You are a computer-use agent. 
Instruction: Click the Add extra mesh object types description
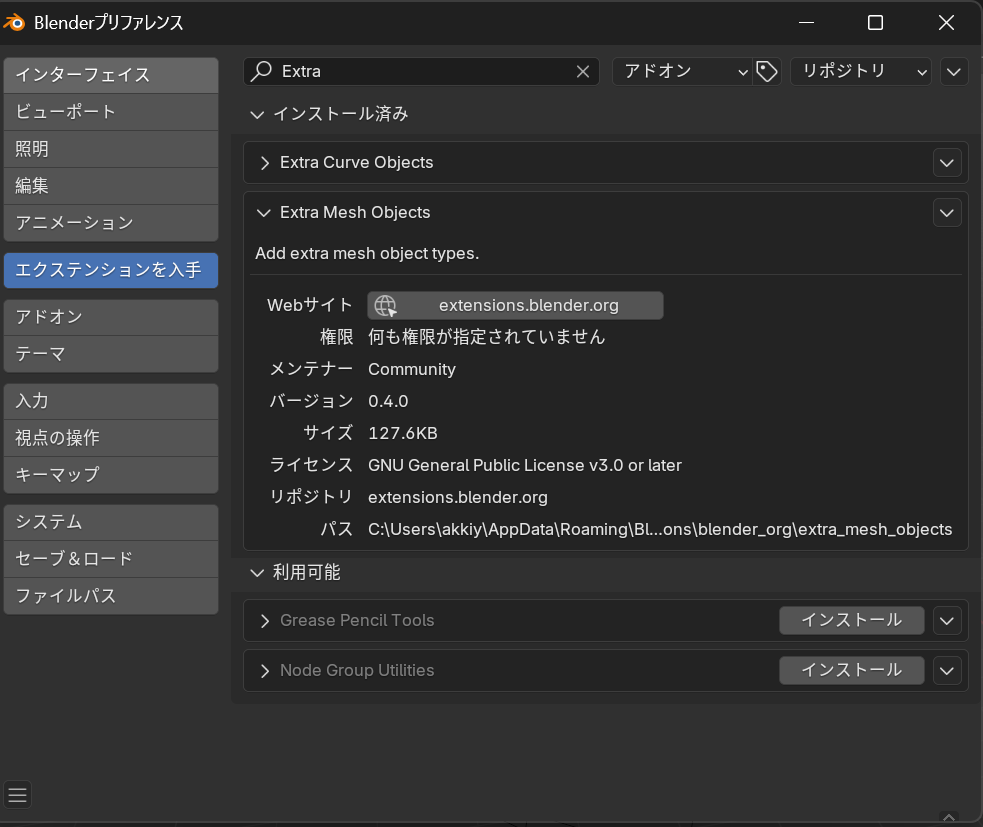click(367, 253)
